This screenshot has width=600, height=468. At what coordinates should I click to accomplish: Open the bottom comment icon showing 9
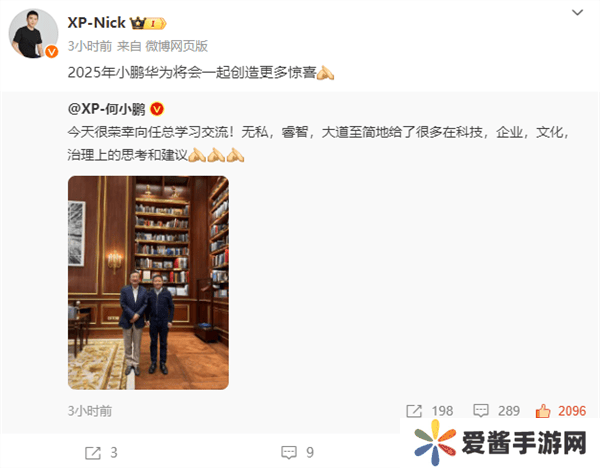click(x=289, y=453)
